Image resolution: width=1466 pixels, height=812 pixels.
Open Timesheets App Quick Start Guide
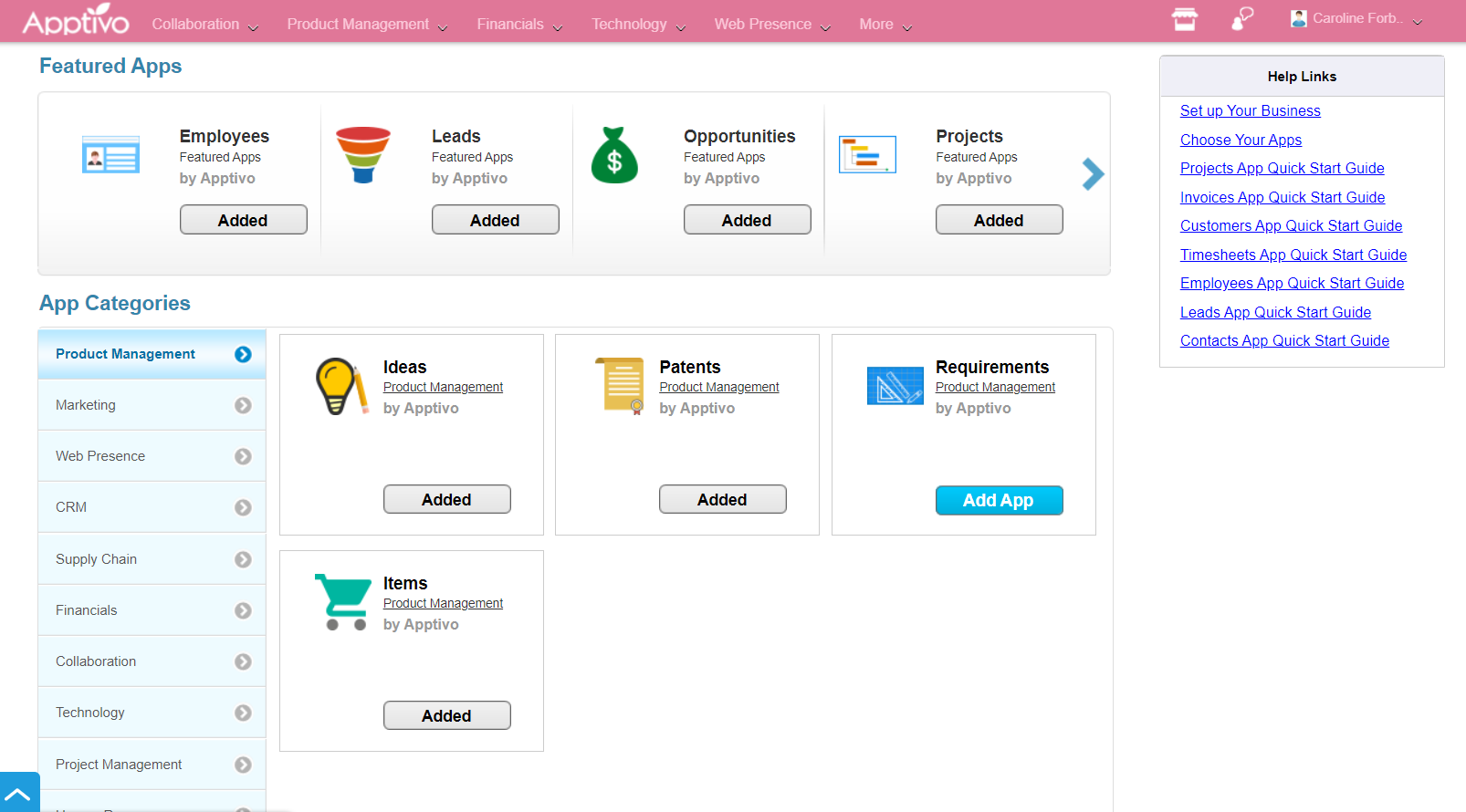click(1293, 255)
